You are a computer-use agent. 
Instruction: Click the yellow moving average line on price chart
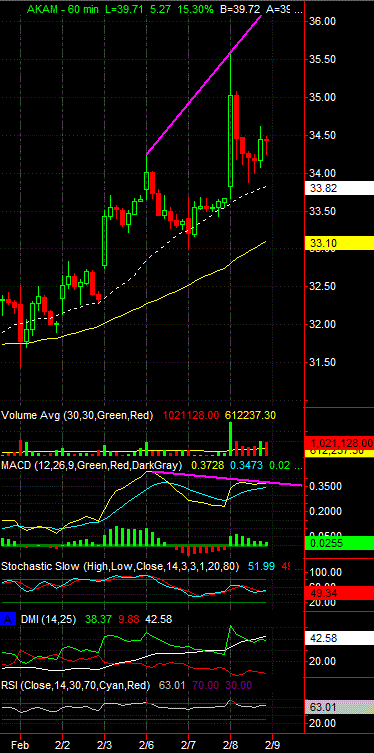tap(134, 307)
